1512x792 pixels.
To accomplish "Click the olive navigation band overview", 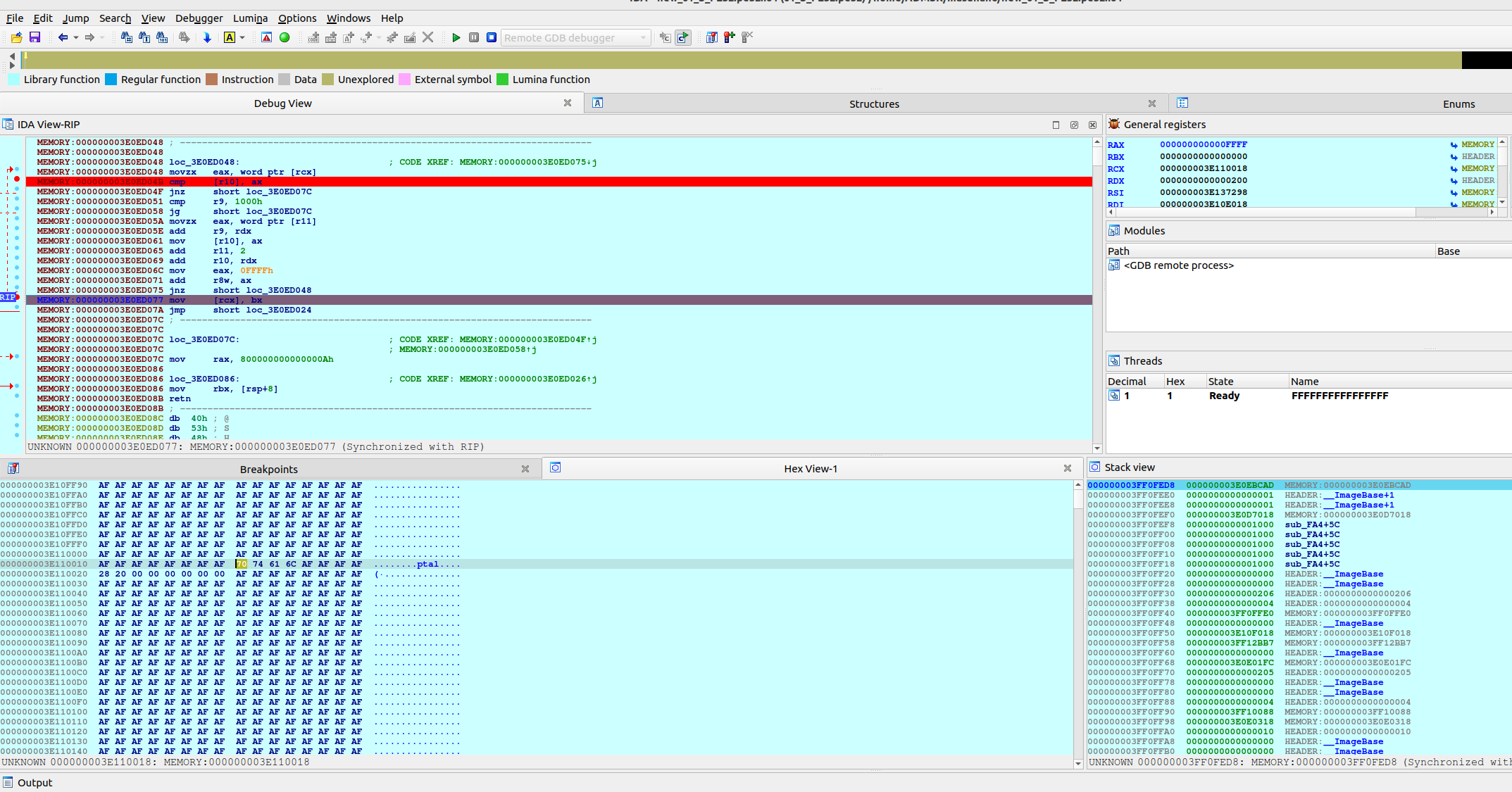I will [x=739, y=60].
